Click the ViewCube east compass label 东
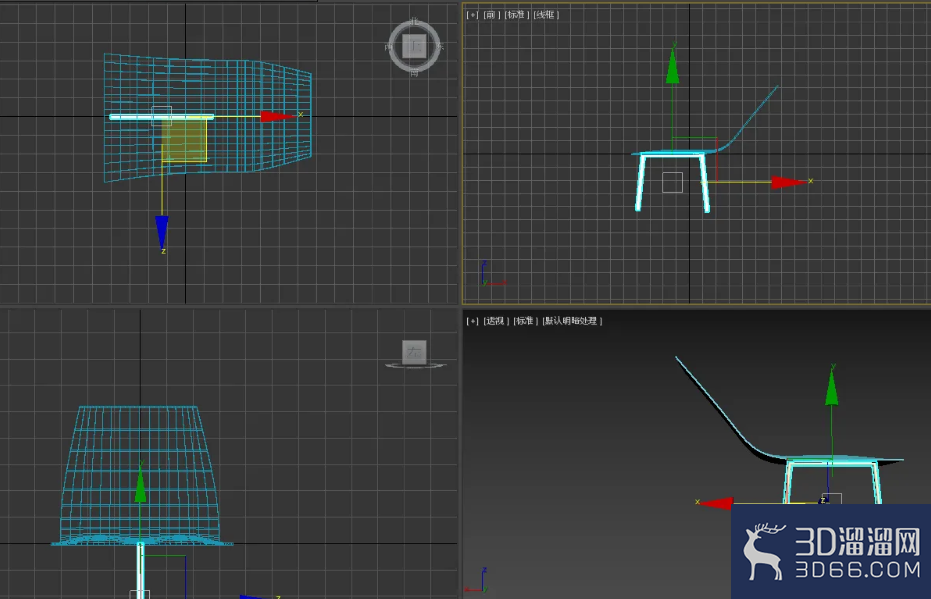 [441, 46]
